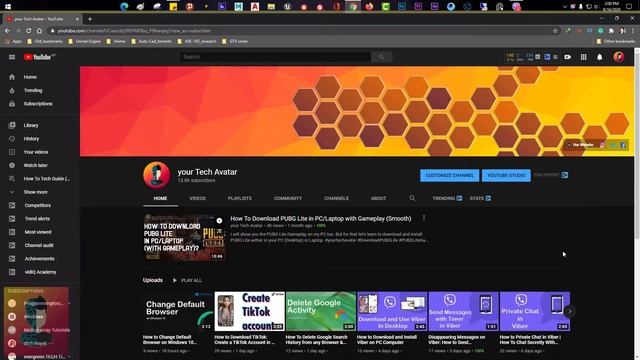The image size is (640, 360).
Task: Open the PUBG Lite featured video thumbnail
Action: tap(184, 238)
